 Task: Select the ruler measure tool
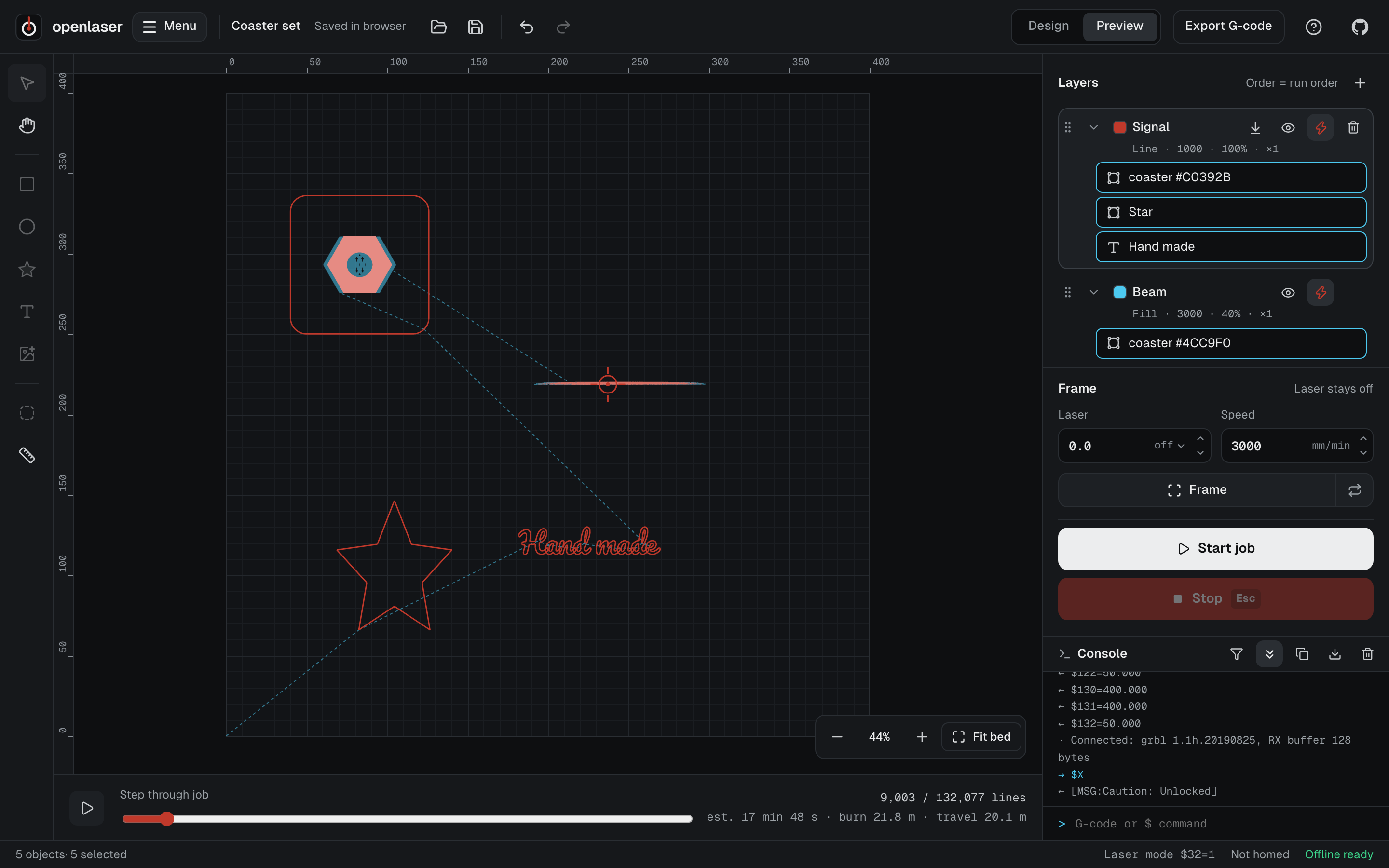[x=27, y=455]
